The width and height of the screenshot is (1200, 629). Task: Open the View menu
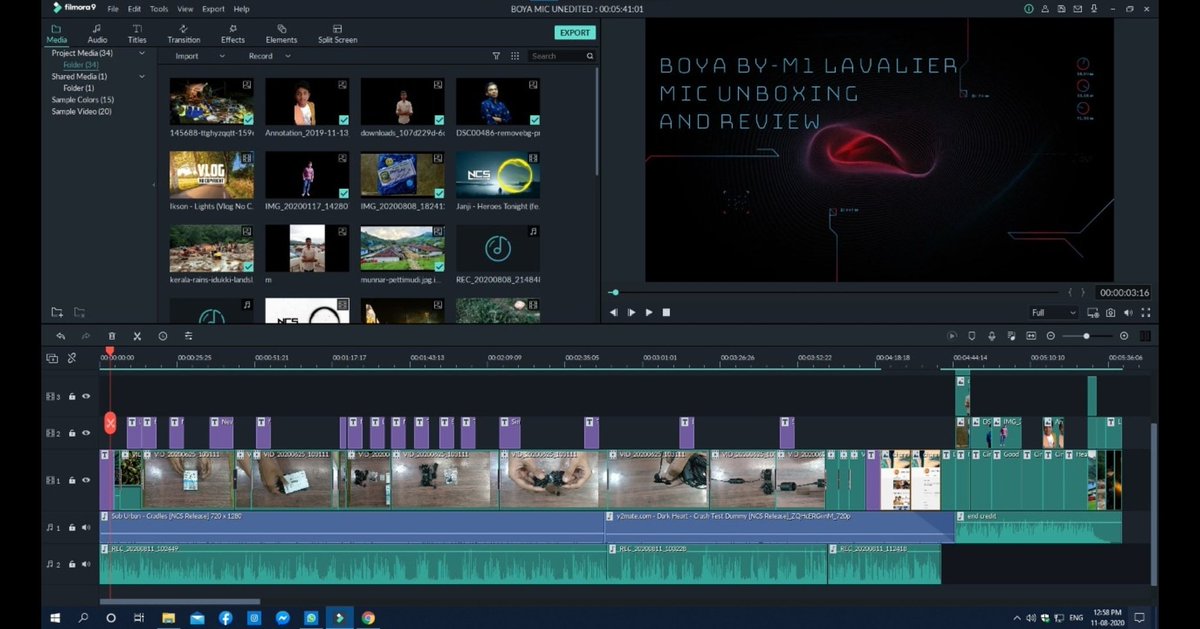click(185, 8)
